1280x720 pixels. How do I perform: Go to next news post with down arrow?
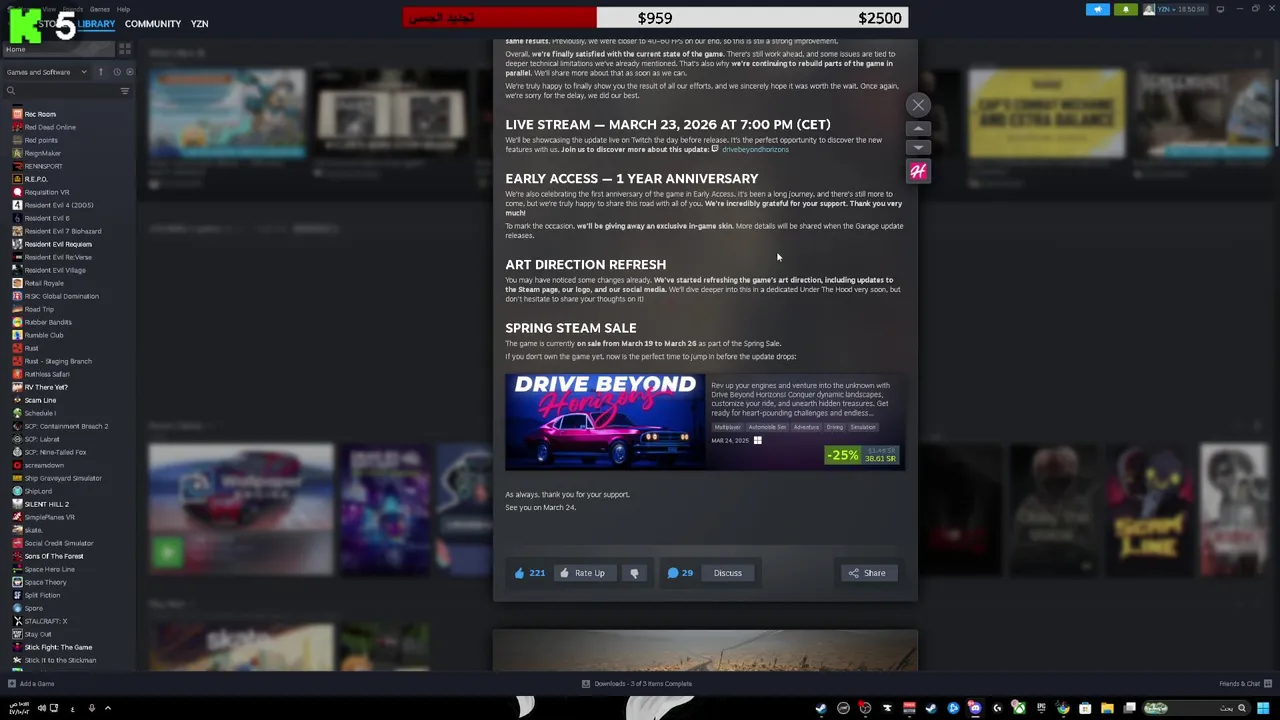[x=918, y=147]
